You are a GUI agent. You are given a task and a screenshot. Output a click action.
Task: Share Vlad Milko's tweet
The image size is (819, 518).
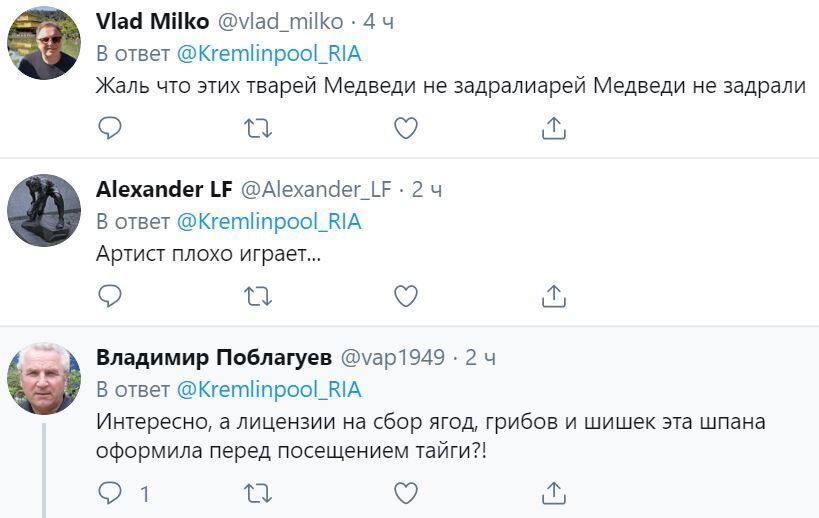(553, 128)
